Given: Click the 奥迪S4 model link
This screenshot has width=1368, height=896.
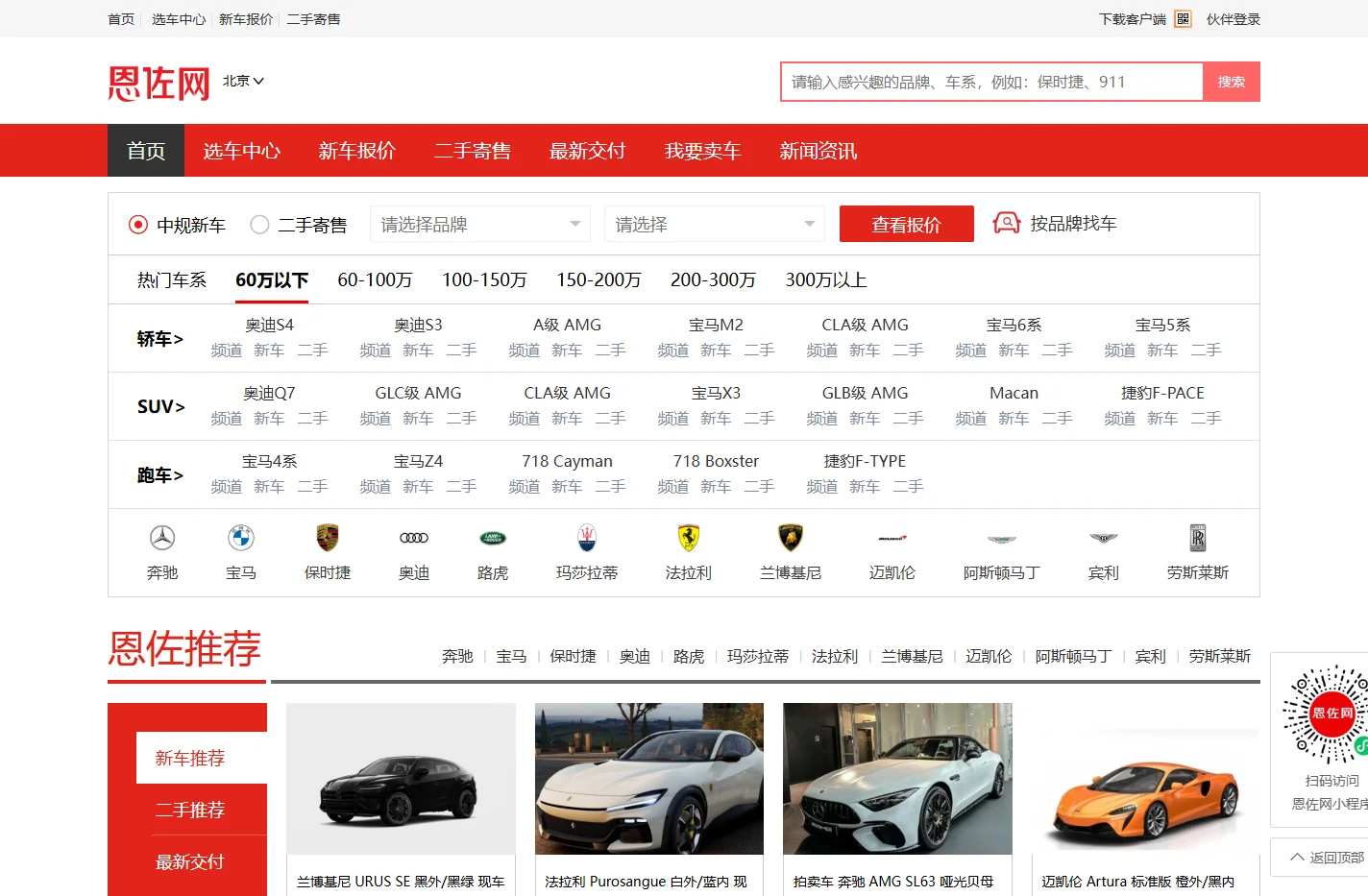Looking at the screenshot, I should (x=269, y=325).
